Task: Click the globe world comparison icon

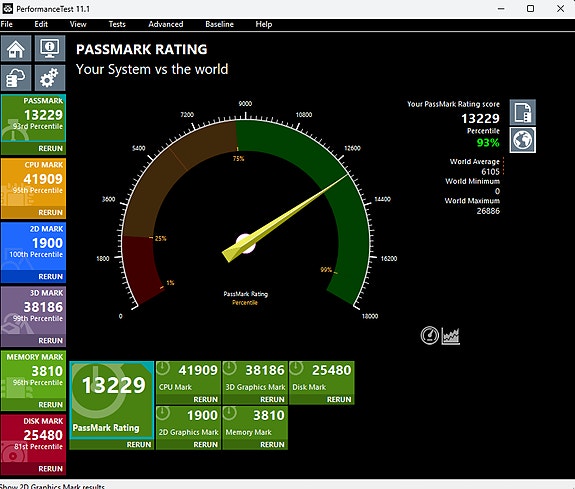Action: tap(523, 140)
